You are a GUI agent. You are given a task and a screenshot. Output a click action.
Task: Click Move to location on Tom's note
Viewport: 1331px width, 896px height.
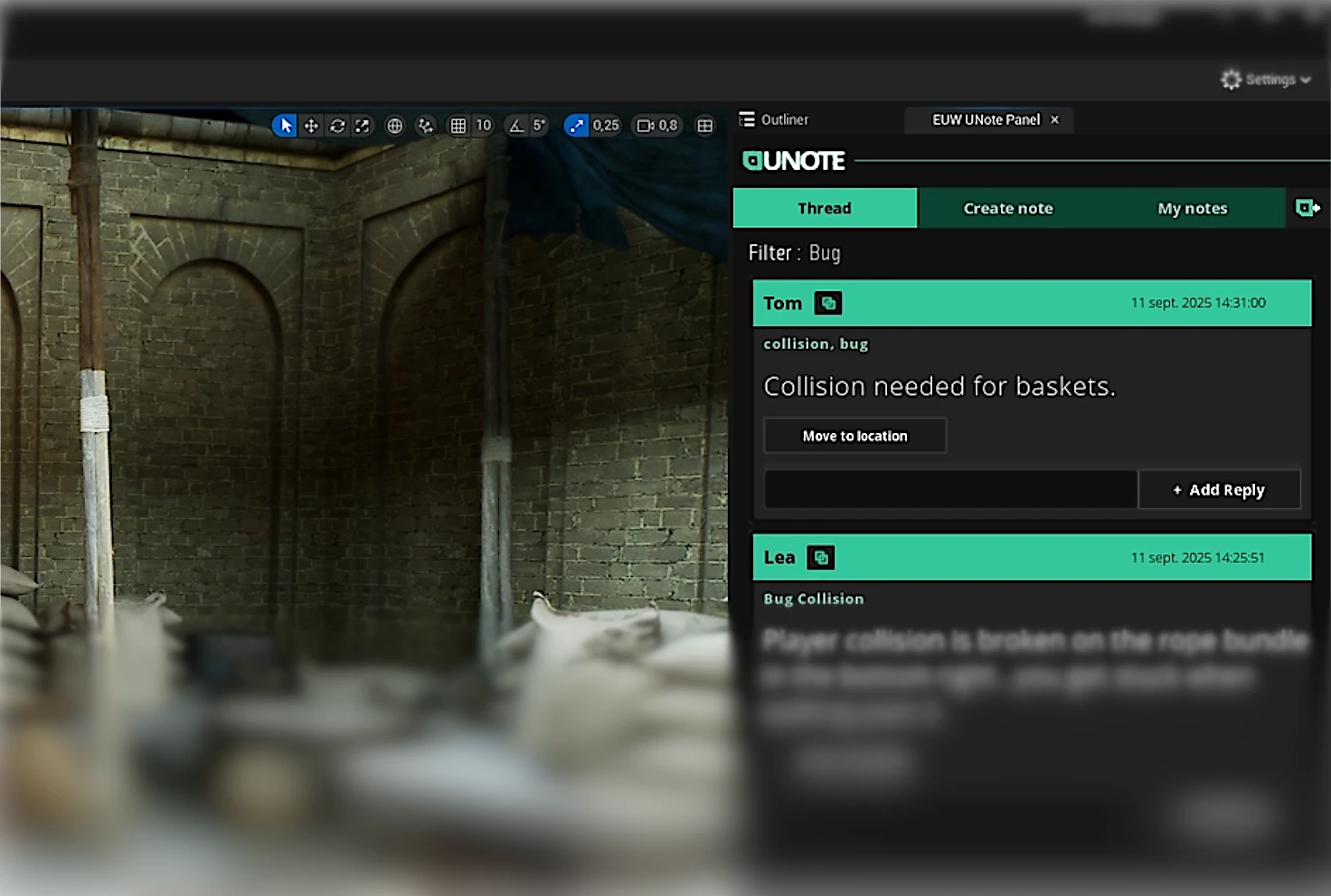click(x=854, y=436)
